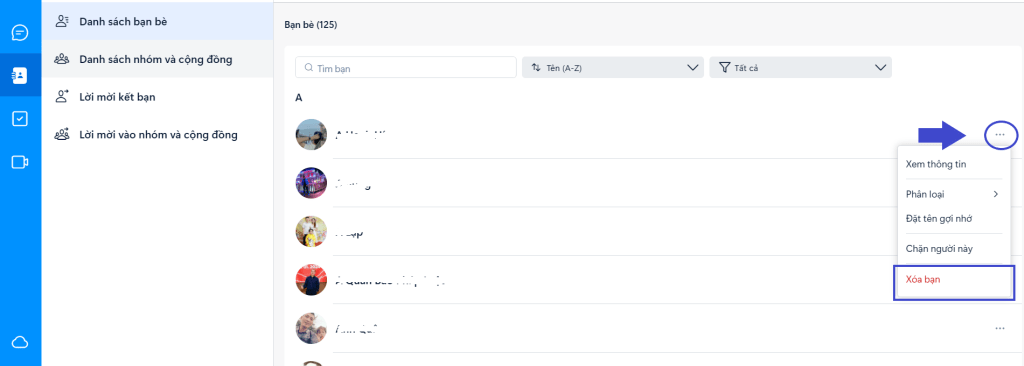1024x366 pixels.
Task: Open the Tên (A-Z) sort dropdown
Action: tap(613, 67)
